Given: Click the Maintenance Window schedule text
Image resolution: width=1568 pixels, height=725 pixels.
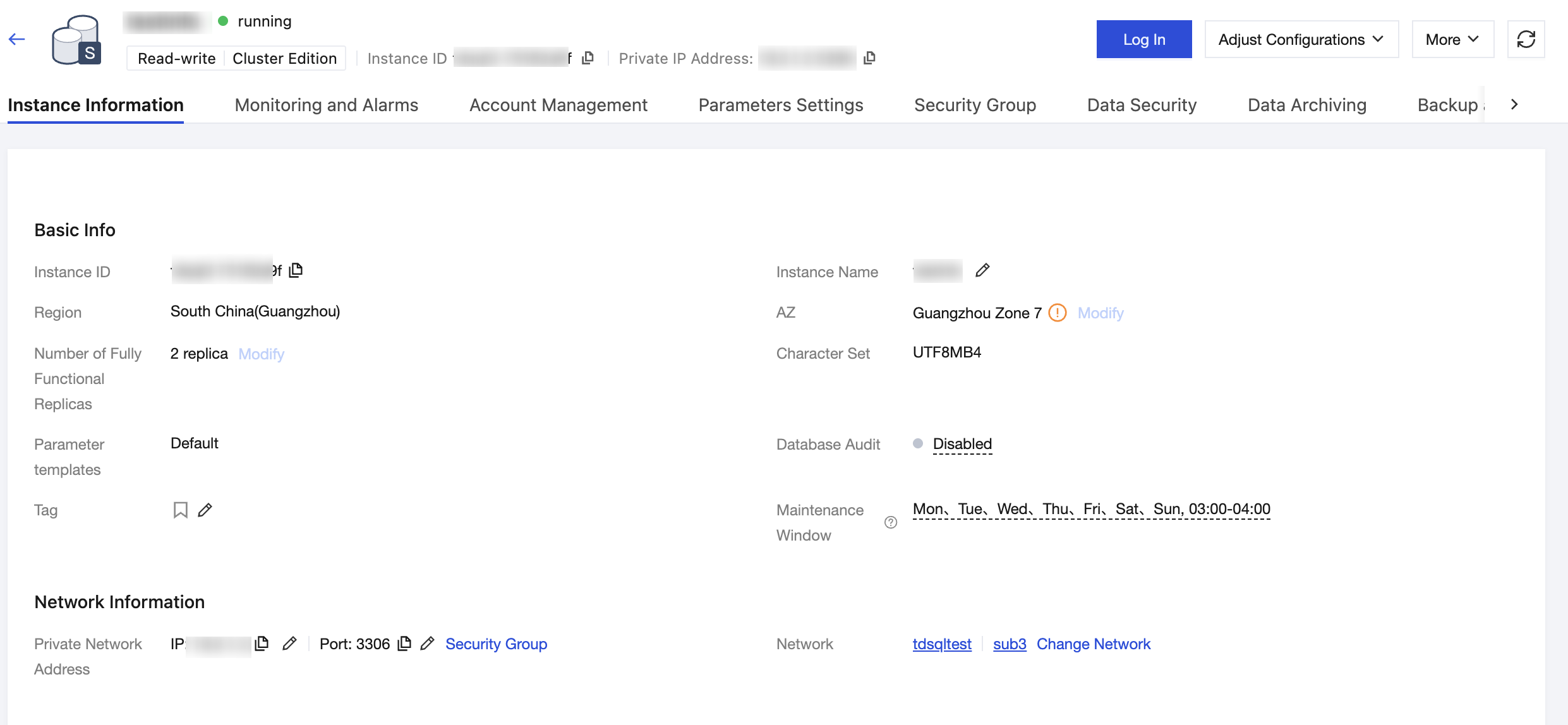Looking at the screenshot, I should (x=1092, y=509).
